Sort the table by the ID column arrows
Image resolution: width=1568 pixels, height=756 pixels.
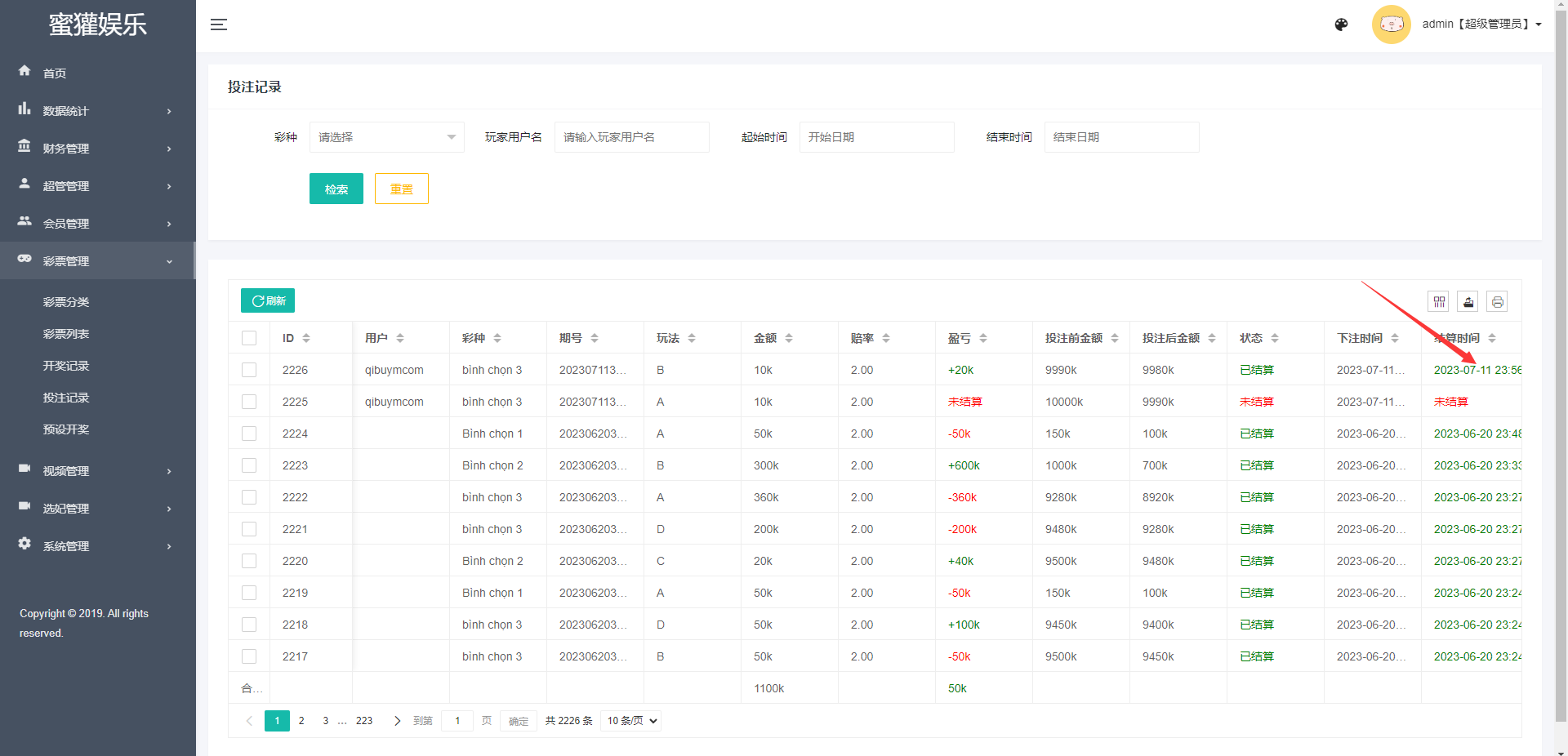tap(306, 338)
